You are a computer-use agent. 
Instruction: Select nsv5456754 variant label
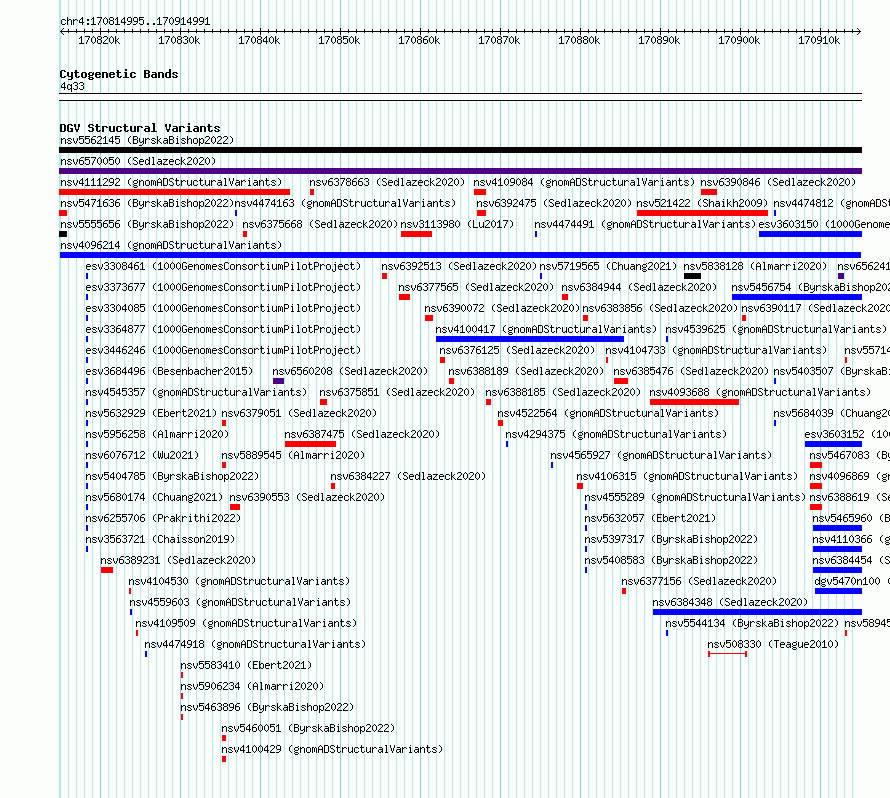(x=811, y=287)
